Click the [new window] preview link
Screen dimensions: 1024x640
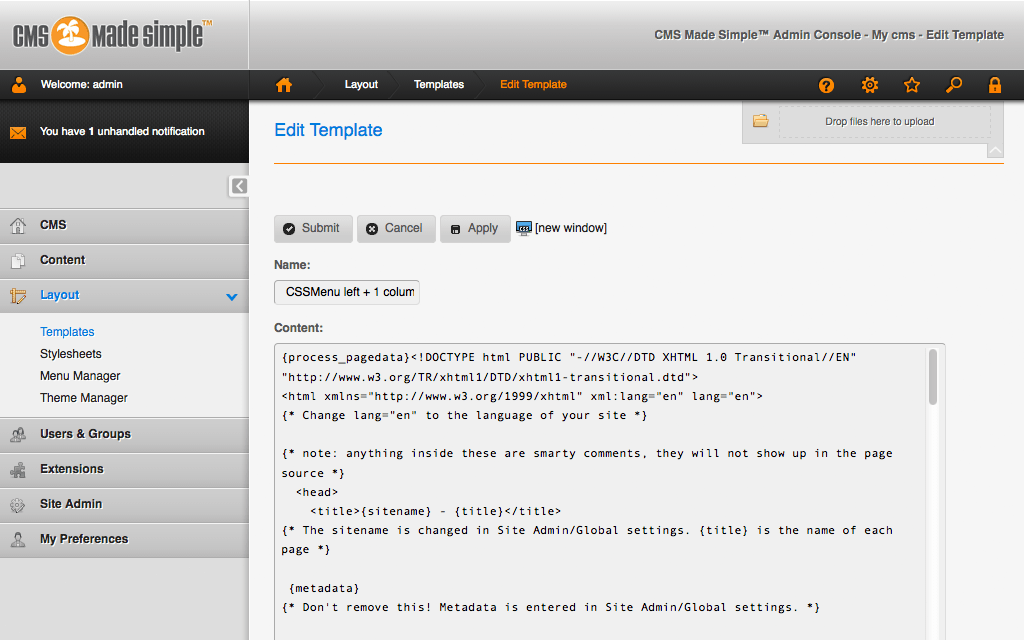coord(572,228)
